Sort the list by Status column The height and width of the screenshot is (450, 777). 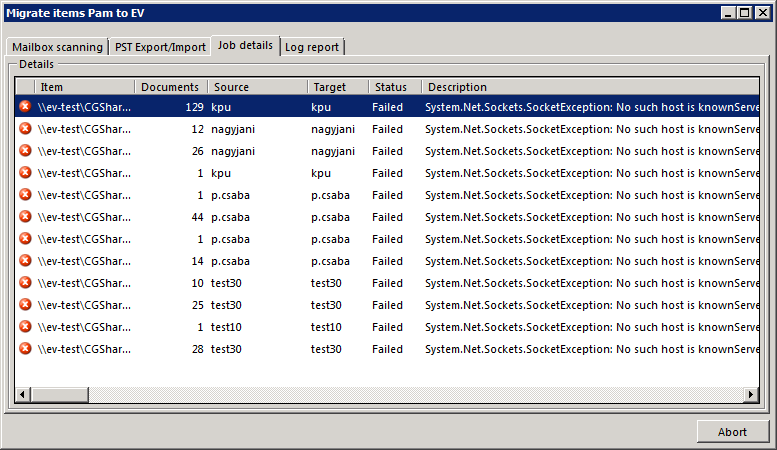tap(393, 88)
